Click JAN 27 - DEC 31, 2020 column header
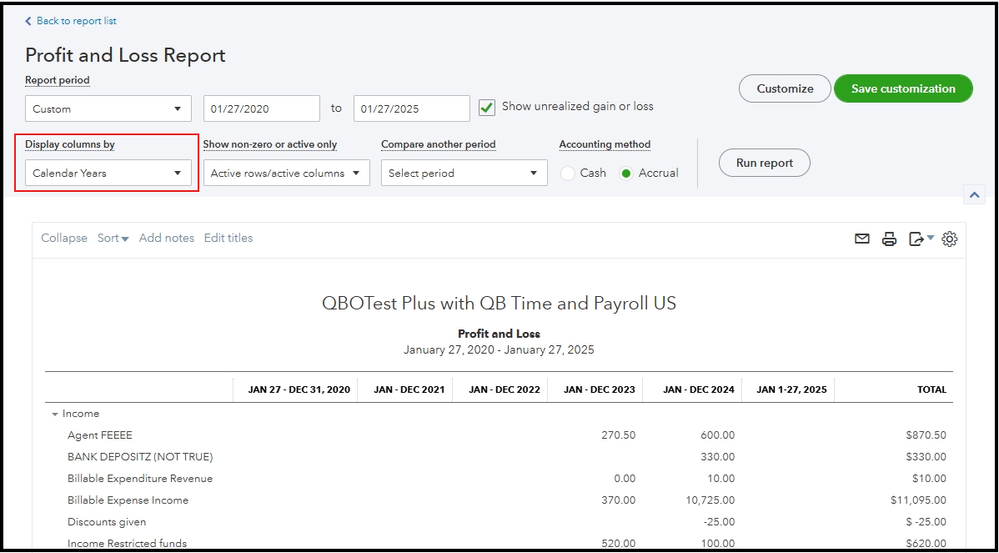The width and height of the screenshot is (999, 553). 299,390
